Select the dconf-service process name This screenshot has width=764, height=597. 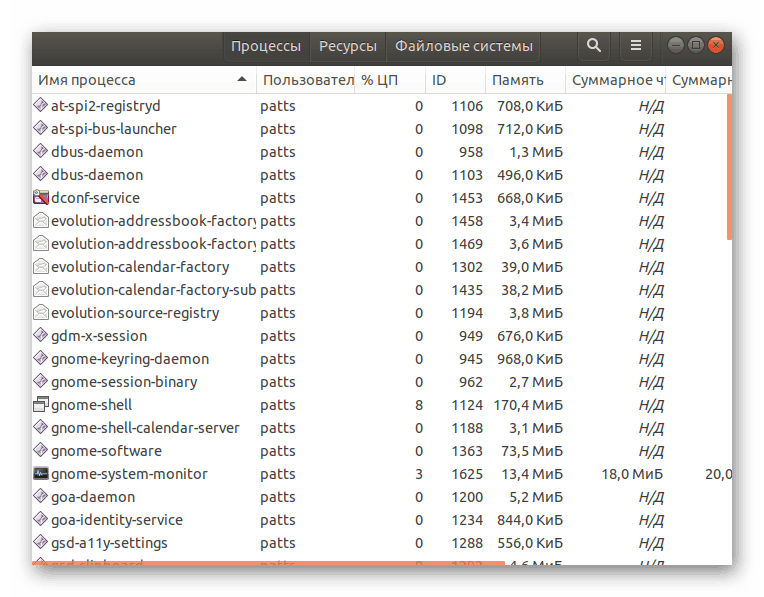coord(96,197)
